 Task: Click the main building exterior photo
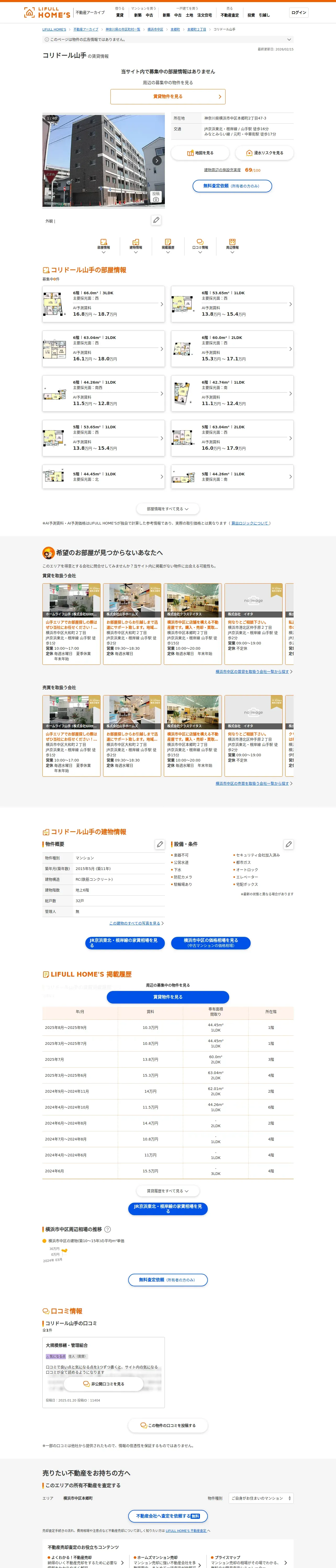[104, 161]
